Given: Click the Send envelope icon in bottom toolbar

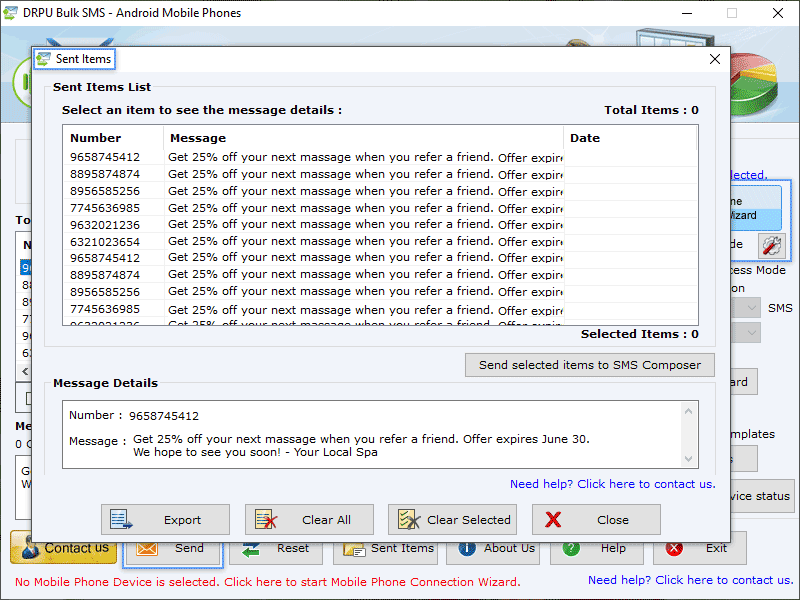Looking at the screenshot, I should (146, 547).
